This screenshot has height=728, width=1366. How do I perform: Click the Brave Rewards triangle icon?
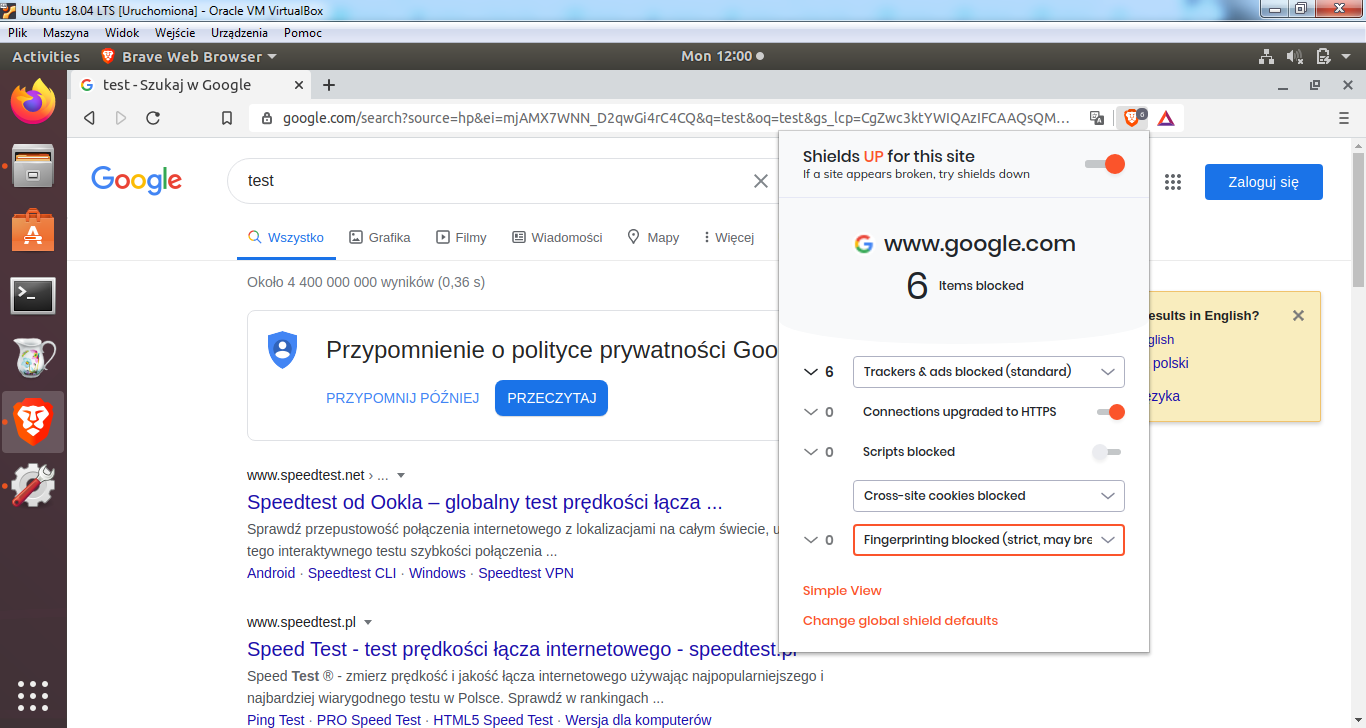(x=1166, y=118)
